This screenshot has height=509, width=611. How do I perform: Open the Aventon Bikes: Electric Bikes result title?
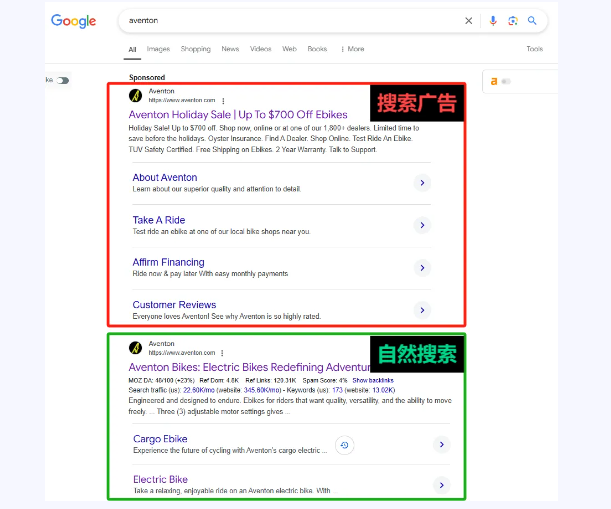point(249,368)
